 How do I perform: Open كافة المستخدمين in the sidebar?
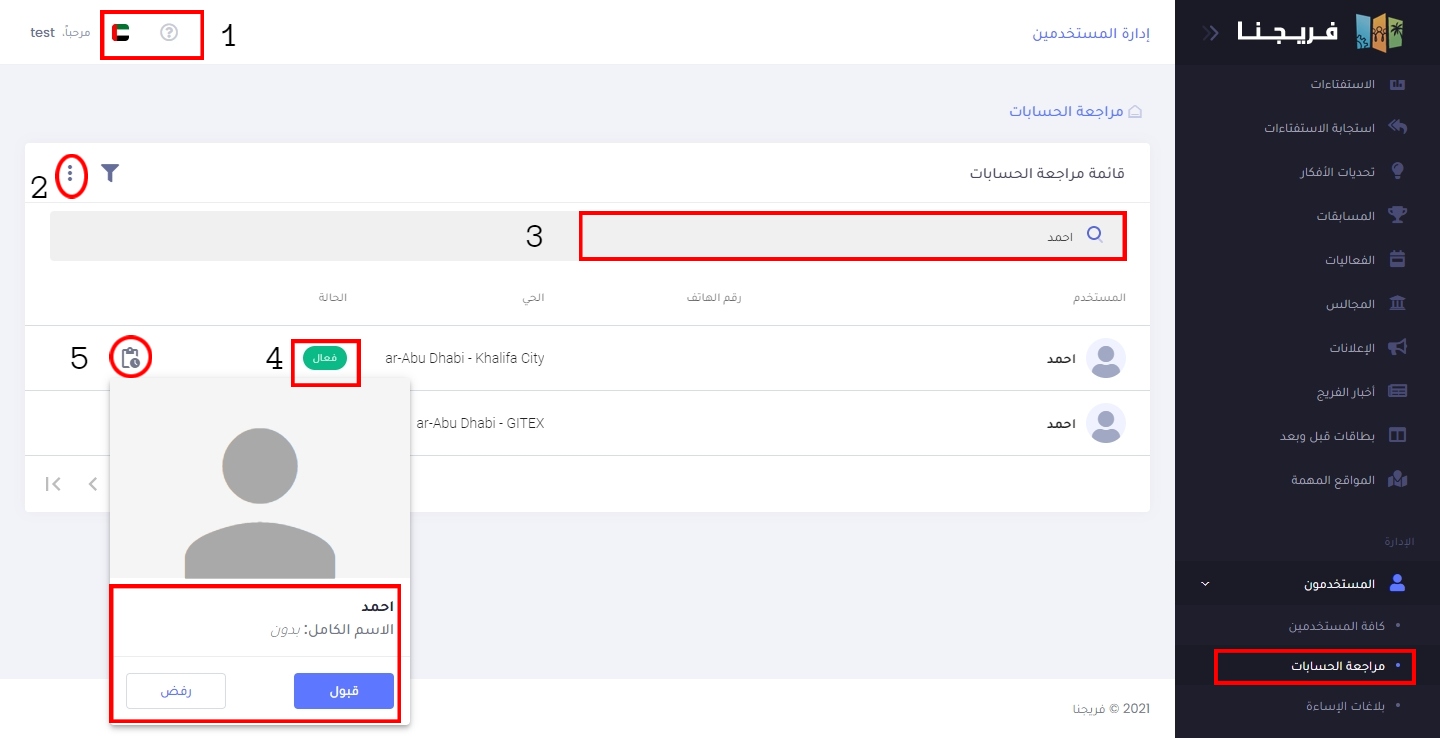(x=1336, y=626)
